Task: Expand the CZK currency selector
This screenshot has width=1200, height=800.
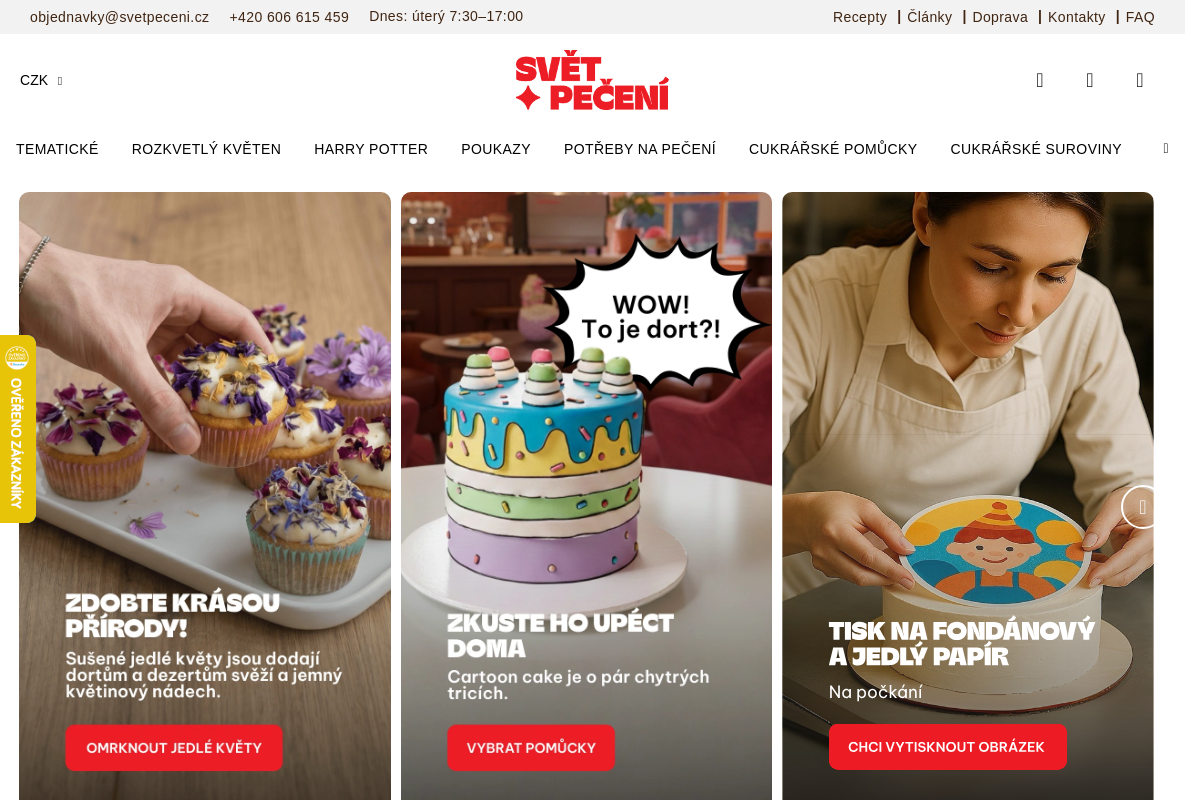Action: 41,80
